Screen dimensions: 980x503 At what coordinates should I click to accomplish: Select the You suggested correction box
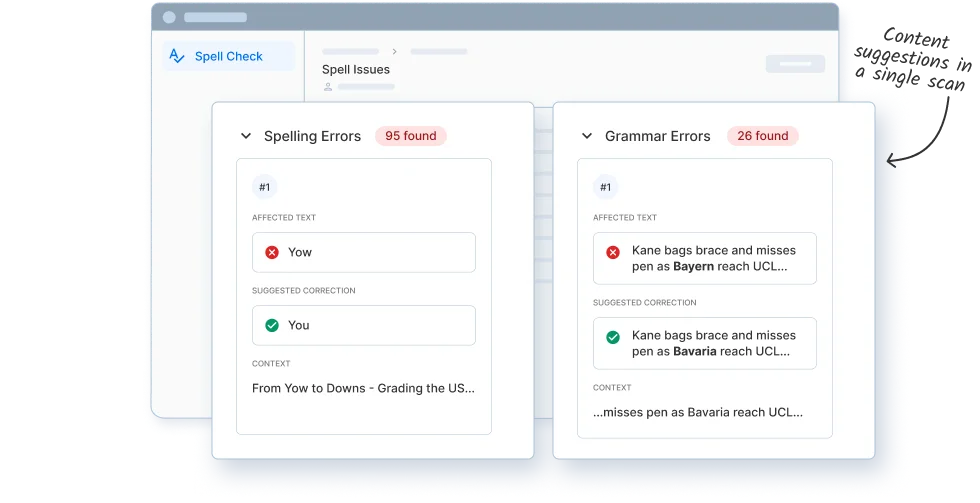point(364,326)
